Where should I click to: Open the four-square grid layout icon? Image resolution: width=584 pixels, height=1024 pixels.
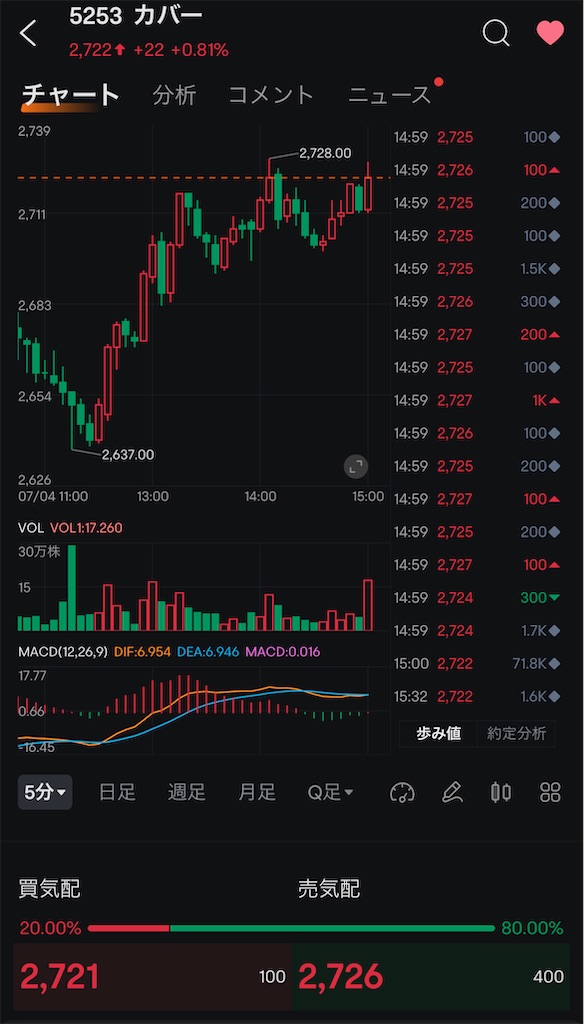(x=551, y=793)
